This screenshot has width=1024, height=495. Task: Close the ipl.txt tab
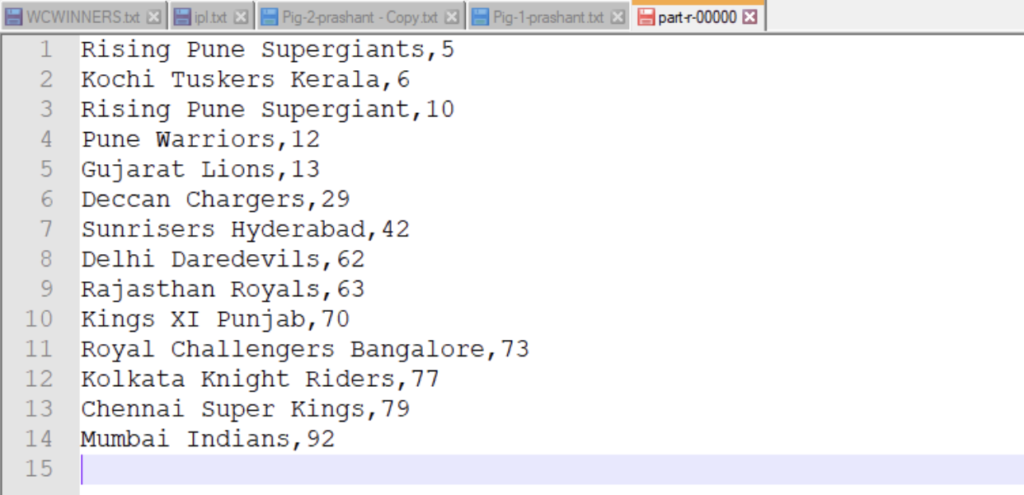coord(241,17)
